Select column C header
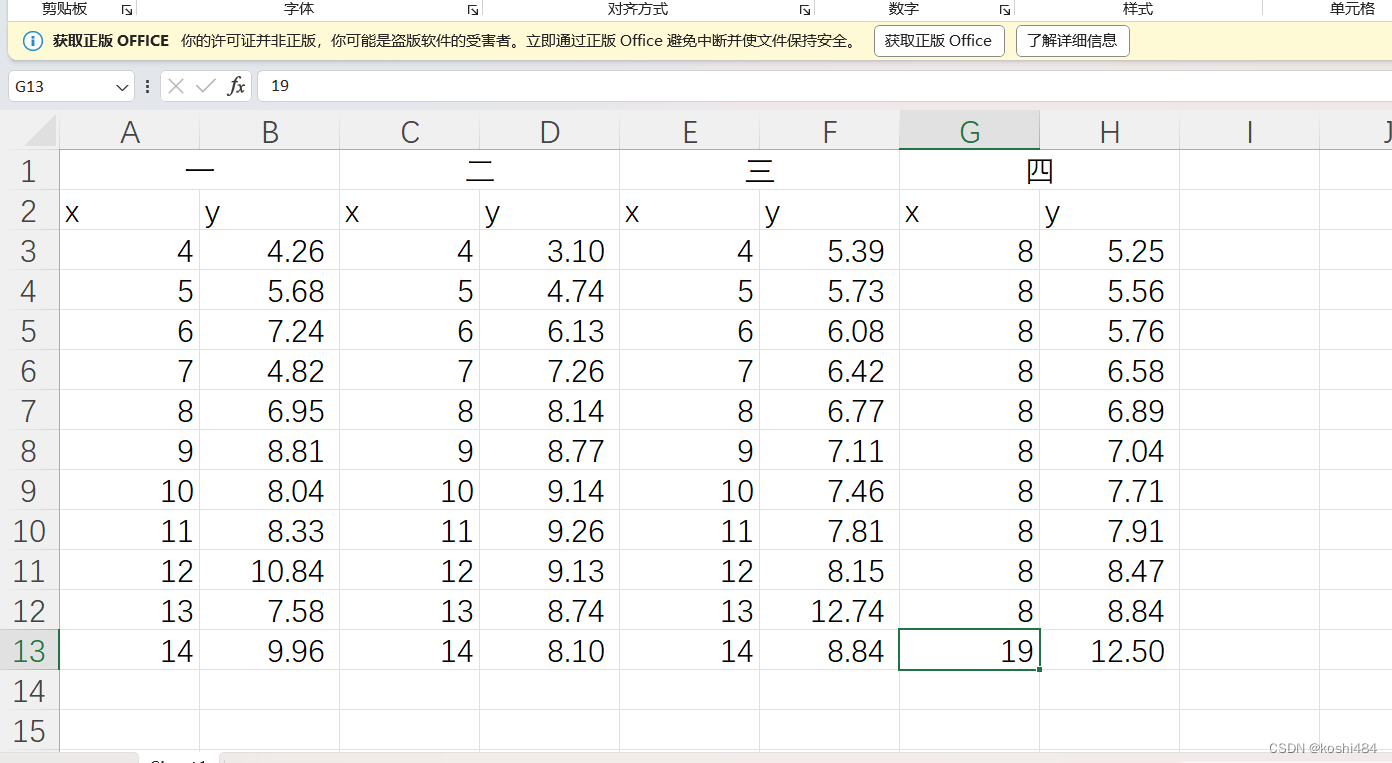 (x=410, y=131)
